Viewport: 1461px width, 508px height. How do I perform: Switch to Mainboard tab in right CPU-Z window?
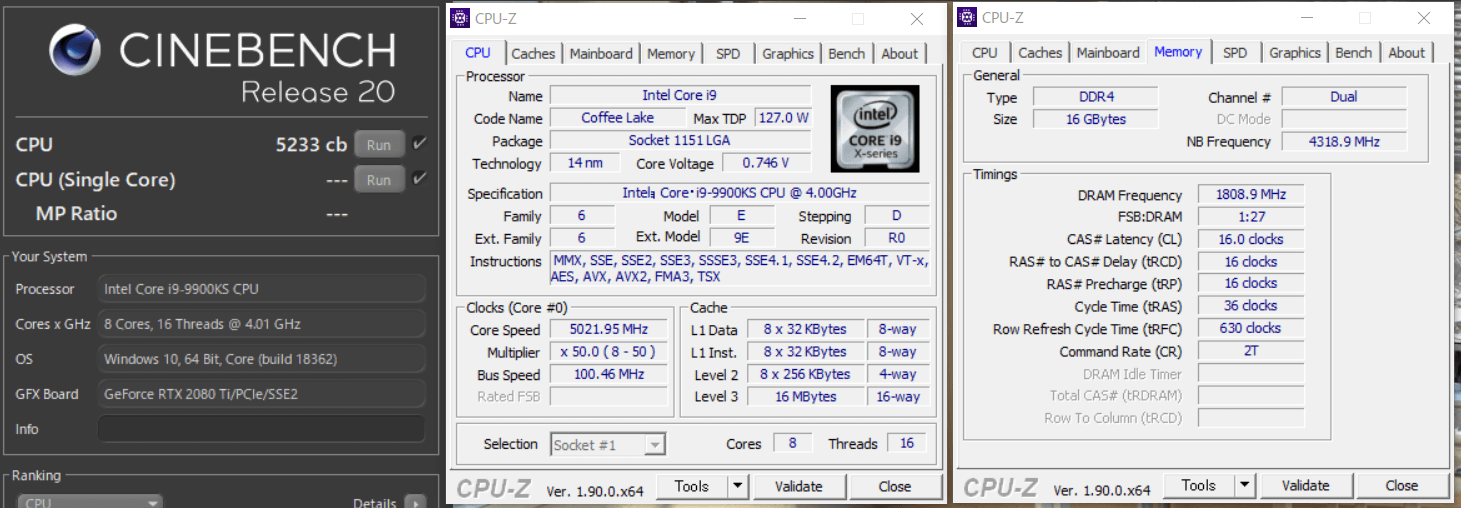coord(1108,53)
